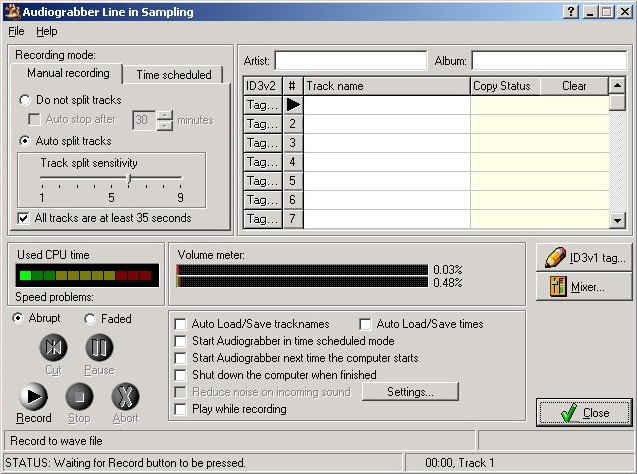Click track number 2 cell
Viewport: 637px width, 474px height.
[293, 124]
